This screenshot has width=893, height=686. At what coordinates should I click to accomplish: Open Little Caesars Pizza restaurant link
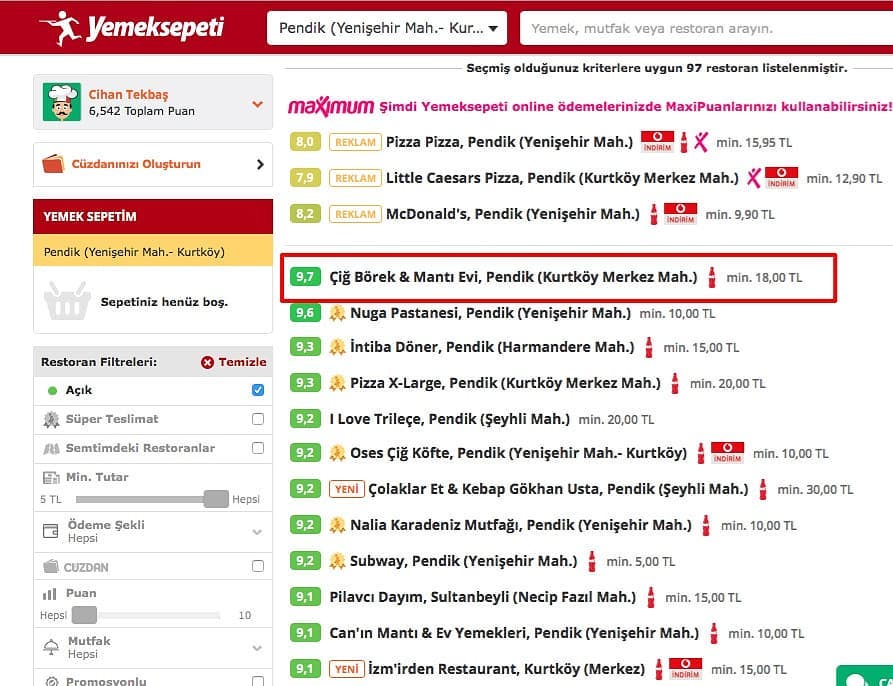562,178
